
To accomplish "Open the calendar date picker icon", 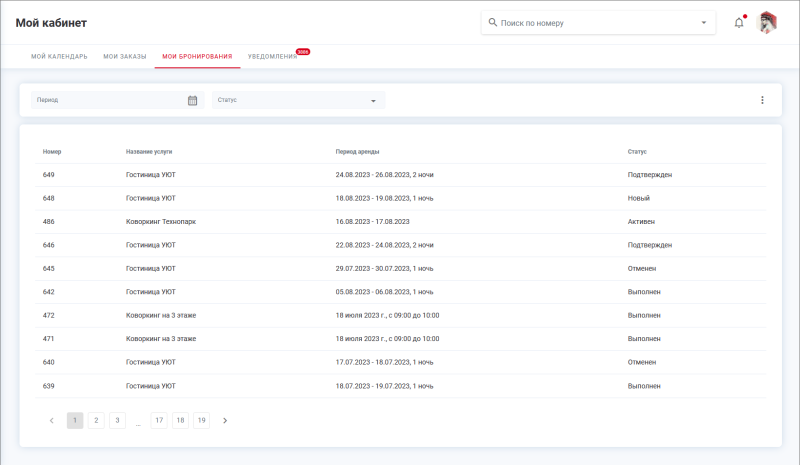I will [192, 100].
